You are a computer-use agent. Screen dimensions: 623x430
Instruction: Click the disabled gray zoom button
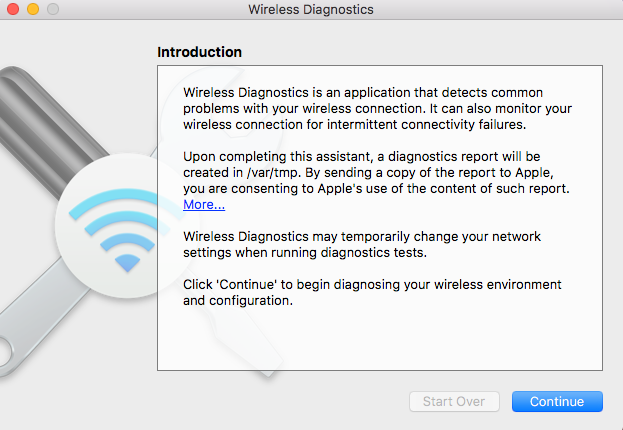click(x=52, y=9)
